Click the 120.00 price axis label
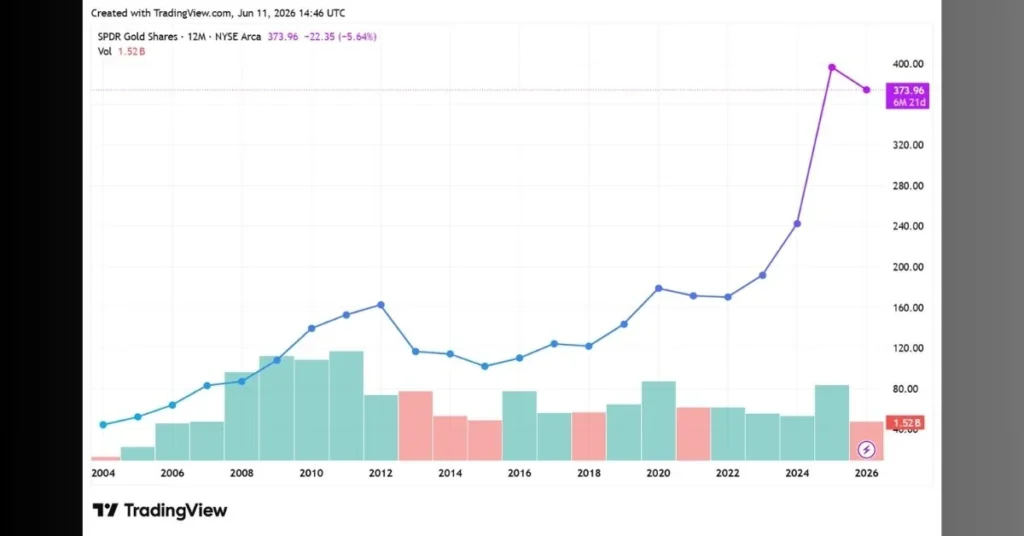 908,348
